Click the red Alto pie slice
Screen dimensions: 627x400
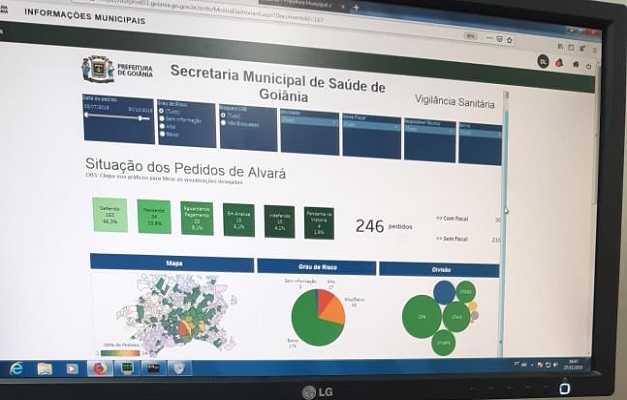tap(325, 298)
